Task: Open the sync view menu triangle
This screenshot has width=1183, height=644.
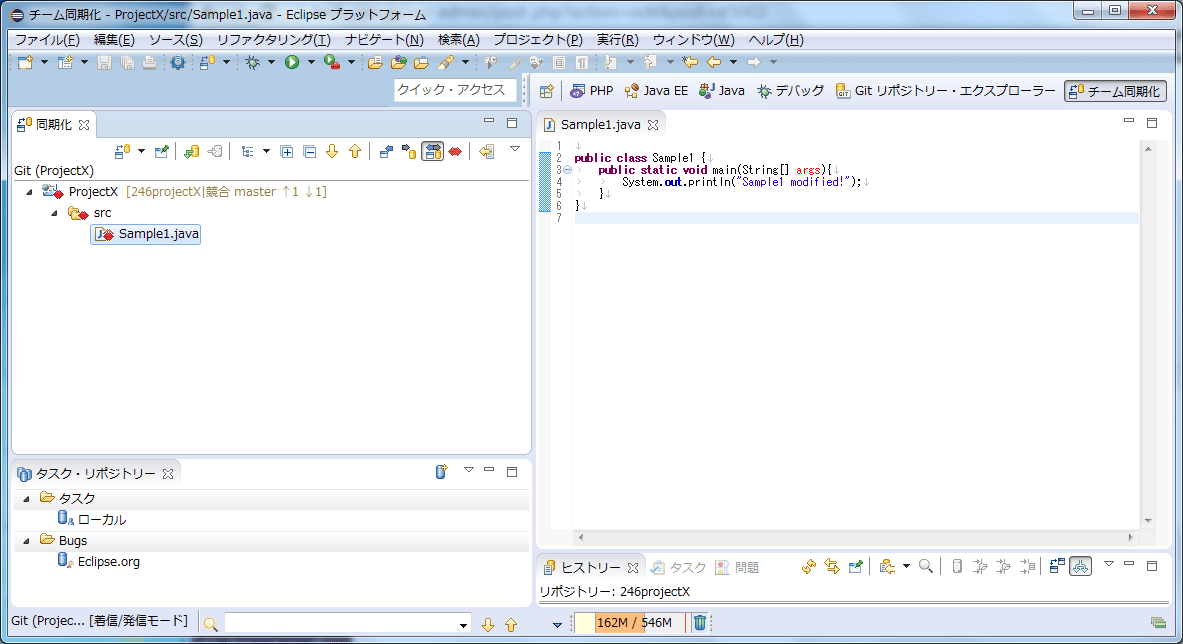Action: (x=515, y=149)
